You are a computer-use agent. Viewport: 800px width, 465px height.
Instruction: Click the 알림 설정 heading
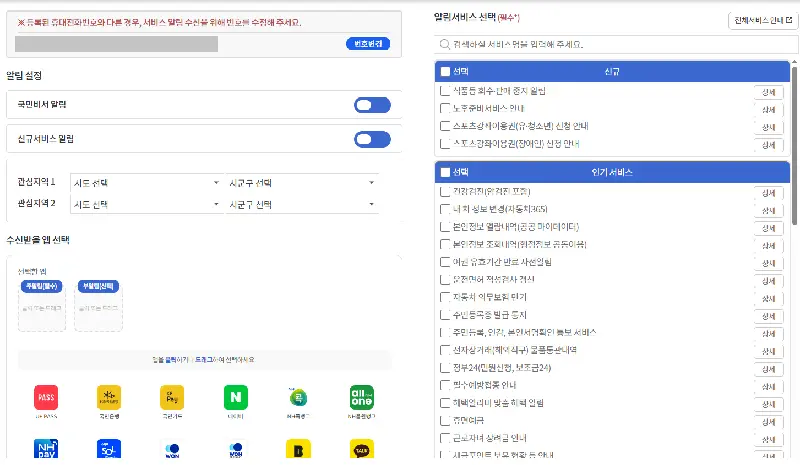[x=24, y=76]
